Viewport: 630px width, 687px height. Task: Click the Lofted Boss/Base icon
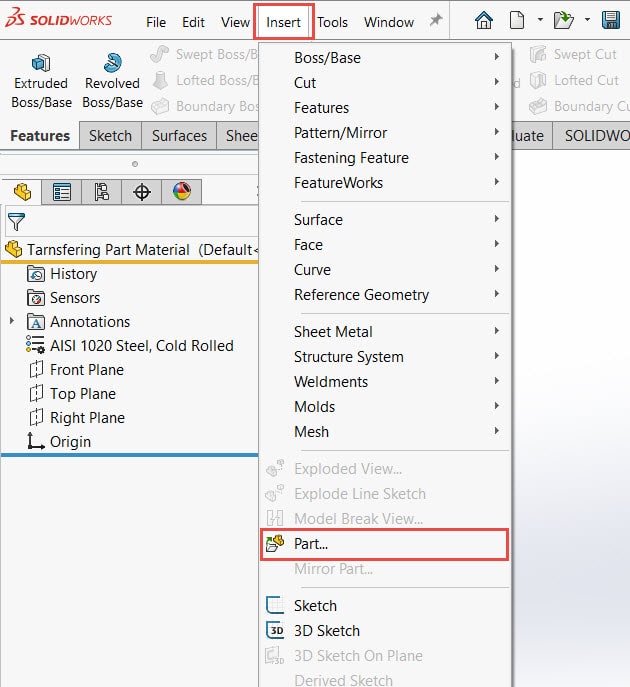click(x=160, y=81)
